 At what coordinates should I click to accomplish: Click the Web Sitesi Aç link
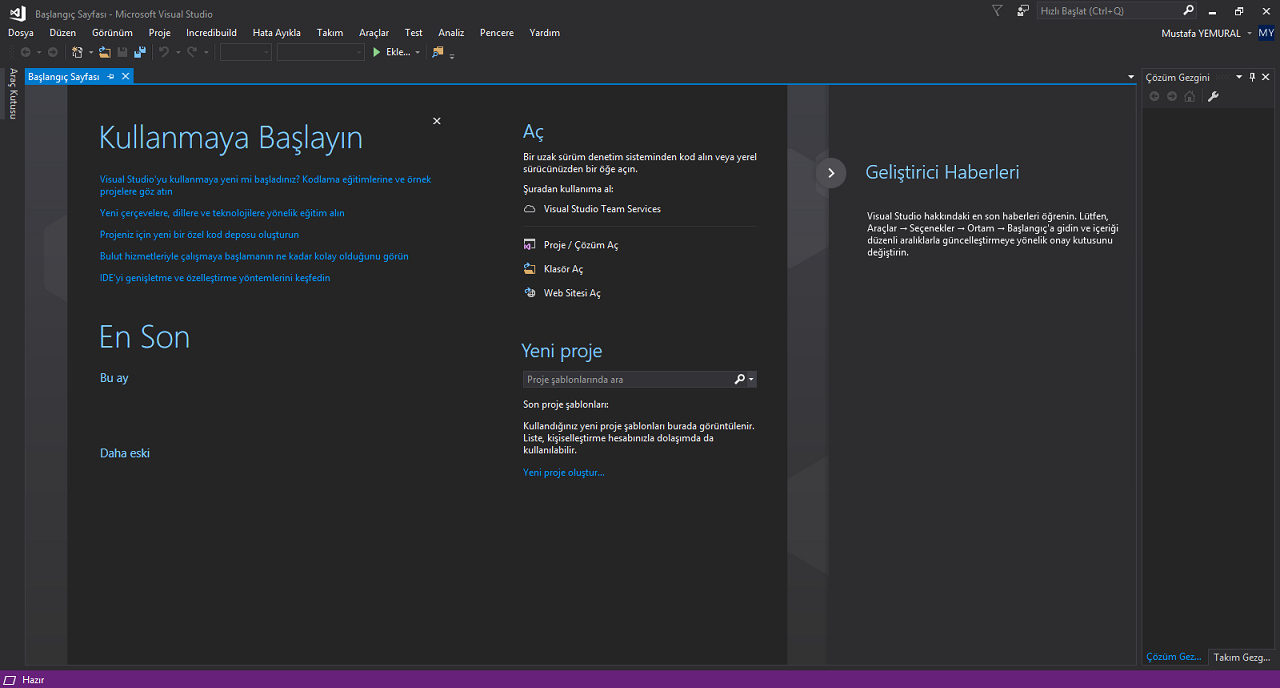pos(572,293)
